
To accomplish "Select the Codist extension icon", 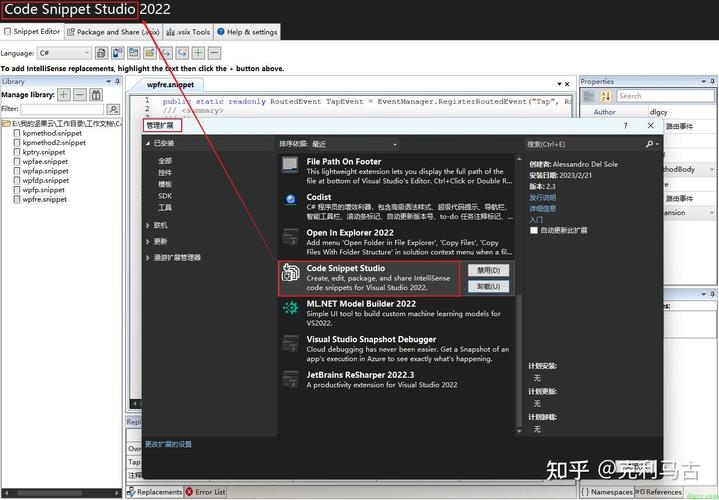I will point(290,200).
